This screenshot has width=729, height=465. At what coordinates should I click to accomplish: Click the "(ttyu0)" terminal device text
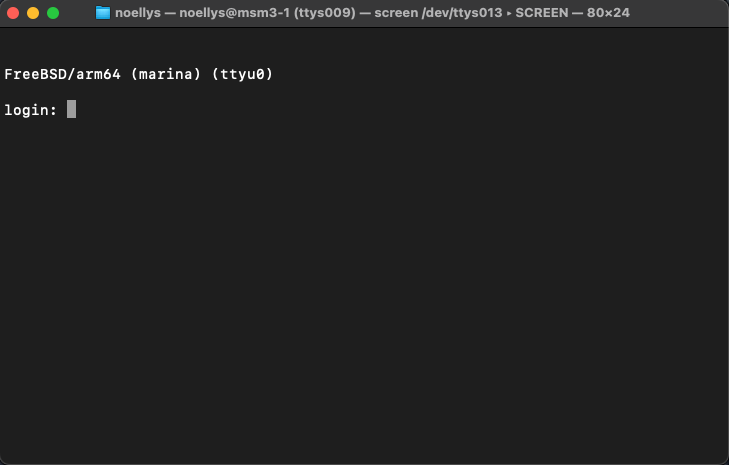click(x=240, y=75)
